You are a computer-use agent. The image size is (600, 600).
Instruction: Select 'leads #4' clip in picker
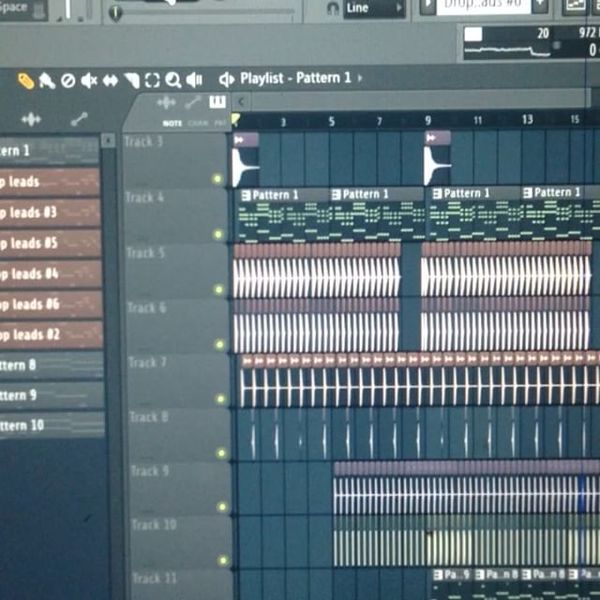51,274
